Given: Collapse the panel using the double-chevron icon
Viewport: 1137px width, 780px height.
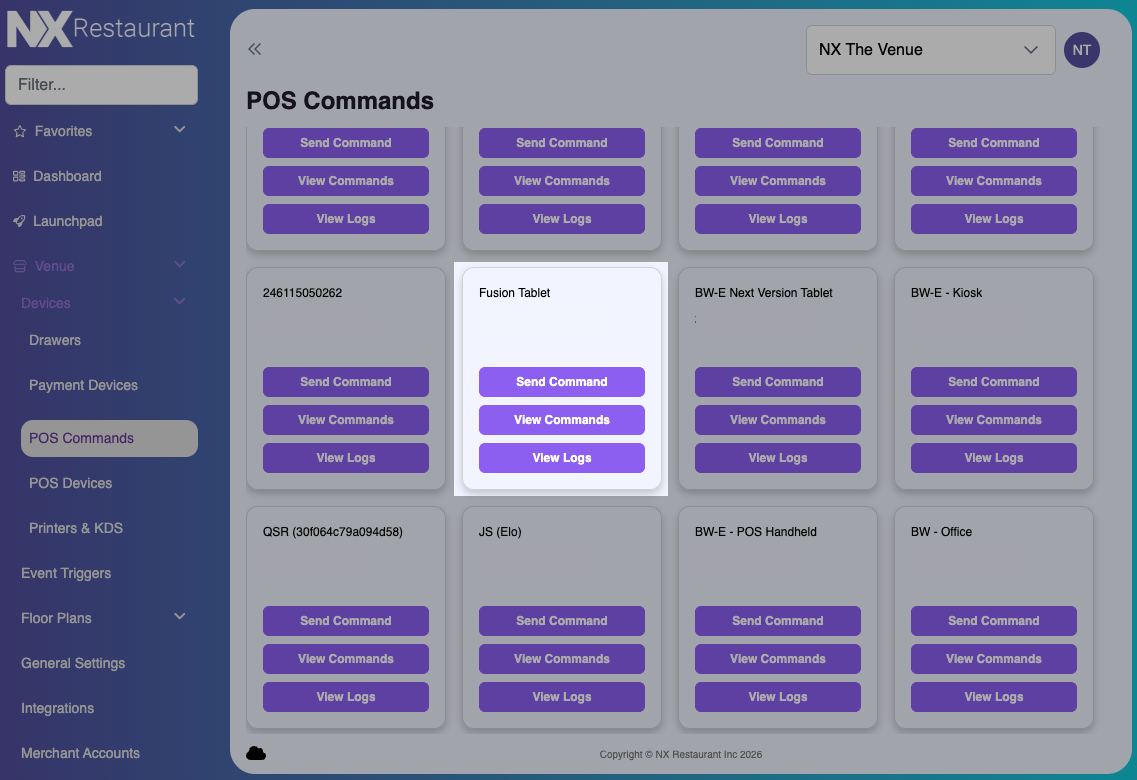Looking at the screenshot, I should 254,48.
